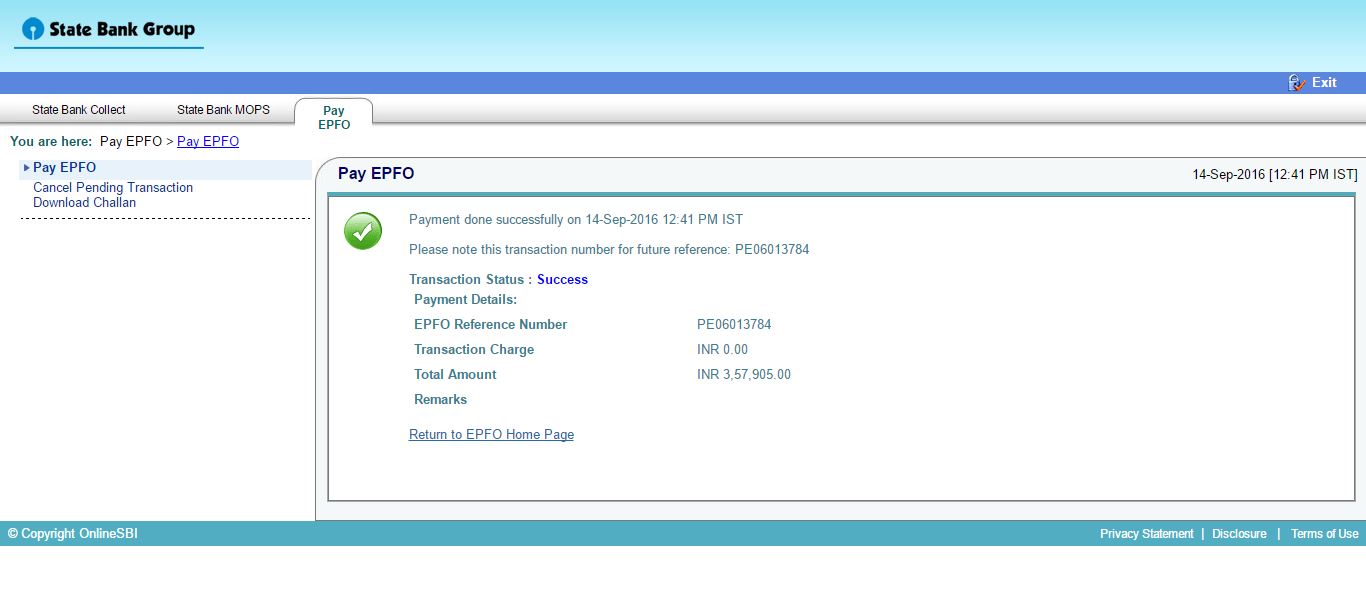Click the Exit link
The height and width of the screenshot is (595, 1366).
click(x=1324, y=83)
